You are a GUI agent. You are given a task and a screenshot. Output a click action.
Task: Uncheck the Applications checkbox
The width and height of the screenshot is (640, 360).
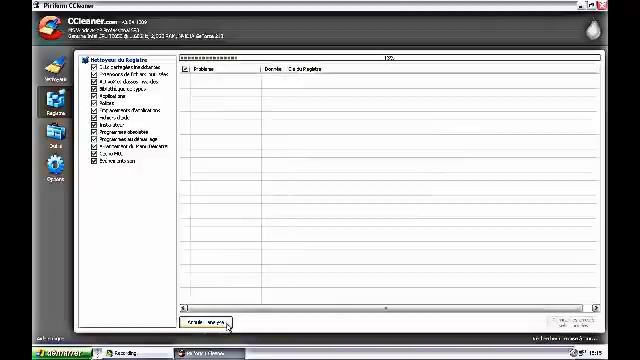click(x=94, y=96)
